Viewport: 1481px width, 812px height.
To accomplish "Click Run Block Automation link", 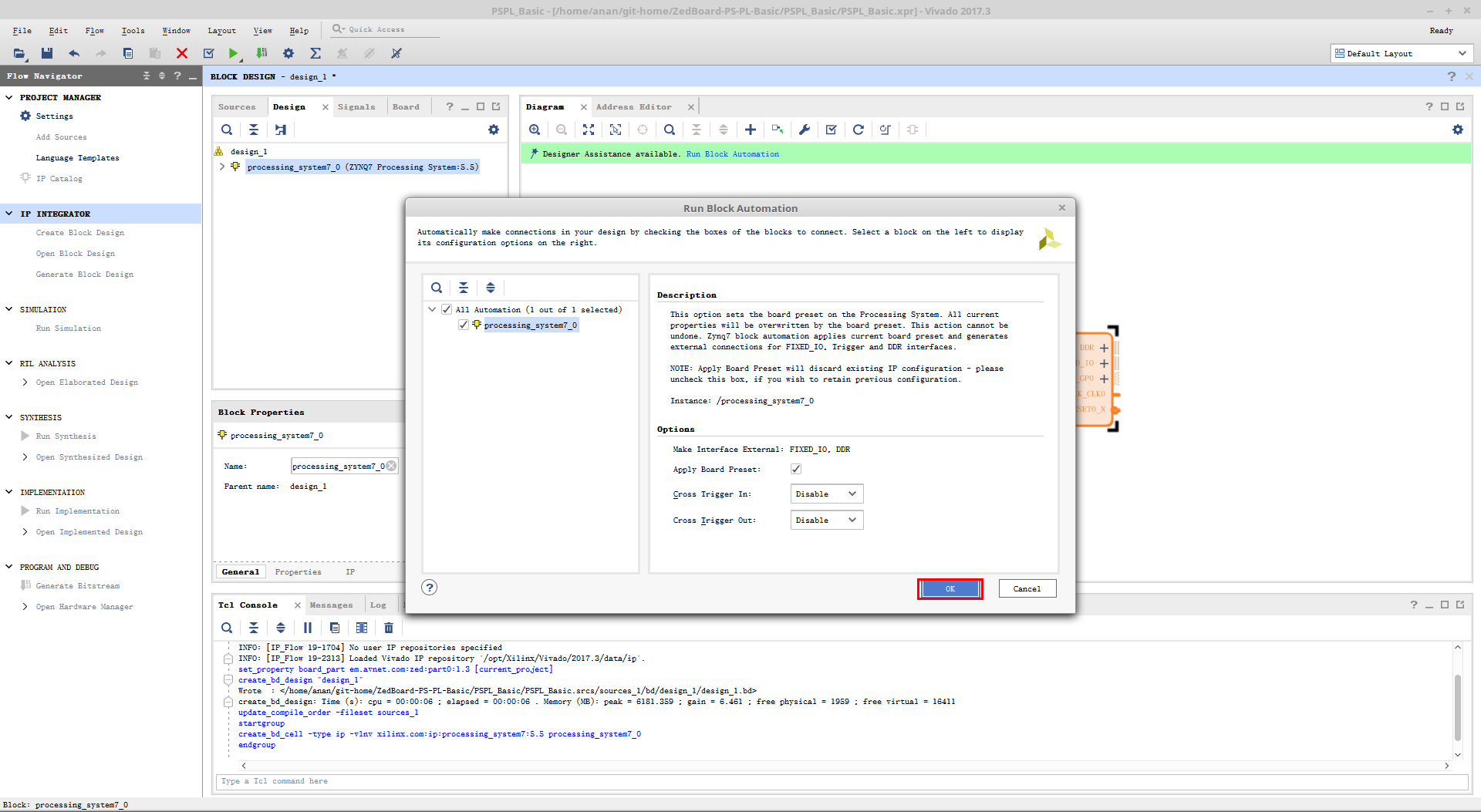I will (732, 154).
